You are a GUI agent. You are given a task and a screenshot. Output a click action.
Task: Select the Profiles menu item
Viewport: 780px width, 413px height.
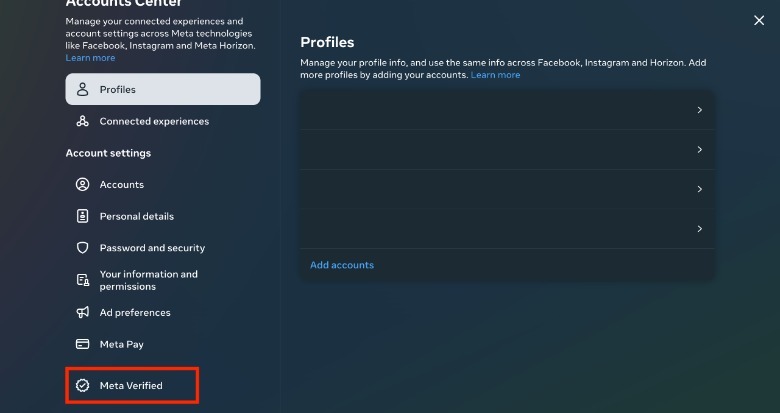click(x=162, y=90)
